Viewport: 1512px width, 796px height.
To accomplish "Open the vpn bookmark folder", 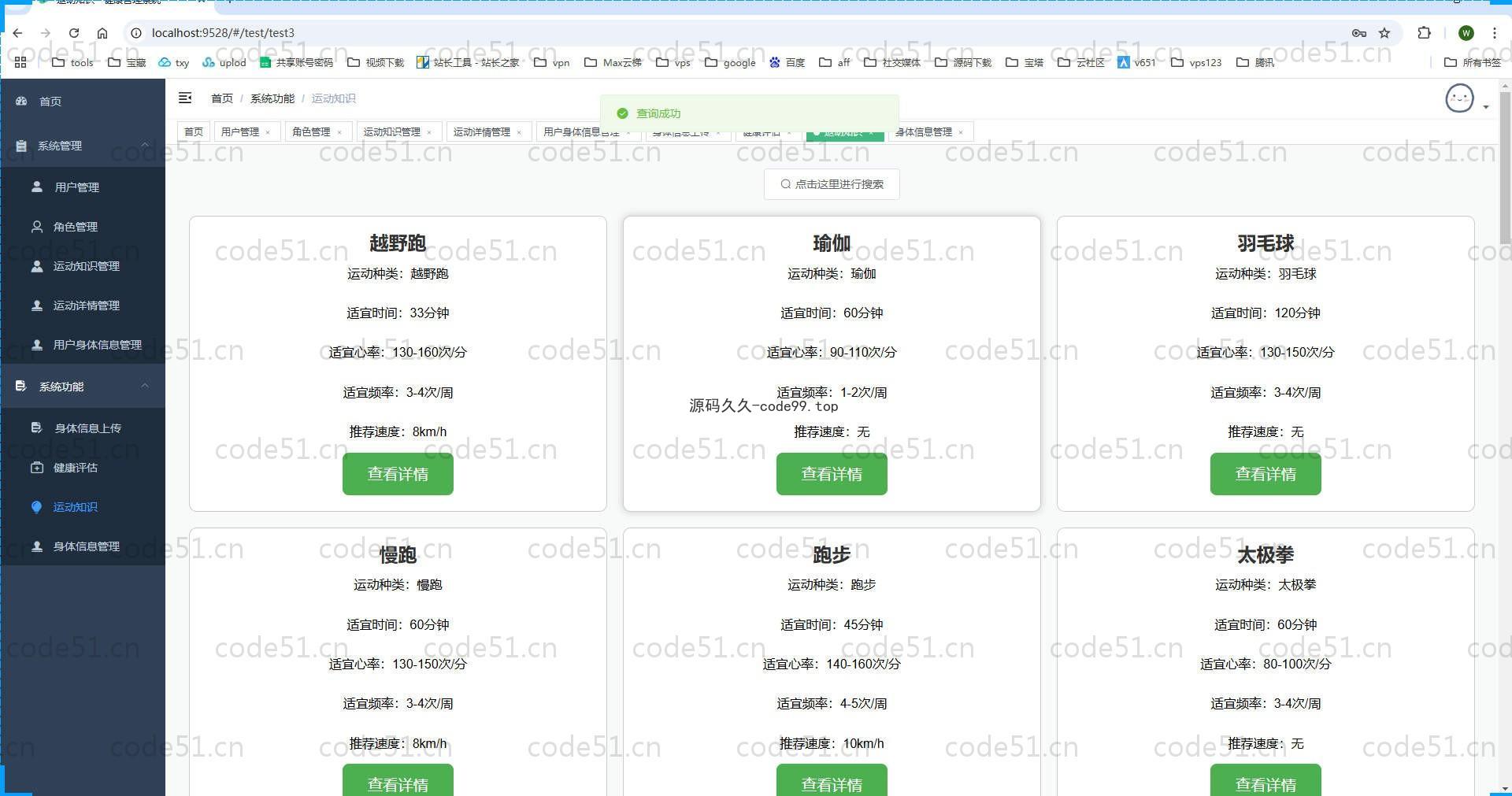I will coord(552,62).
